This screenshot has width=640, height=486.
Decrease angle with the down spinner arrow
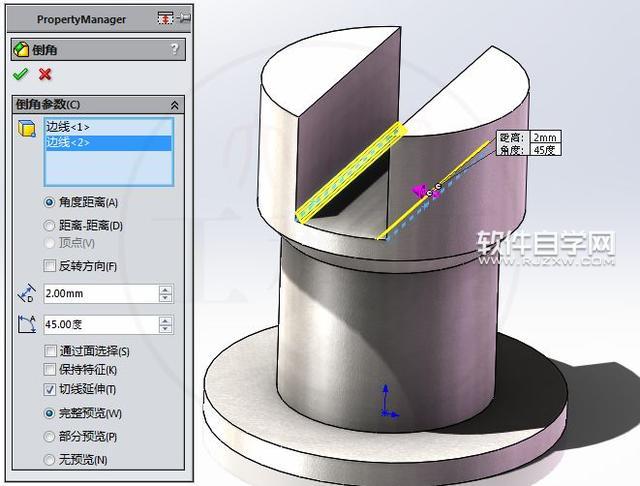(165, 329)
